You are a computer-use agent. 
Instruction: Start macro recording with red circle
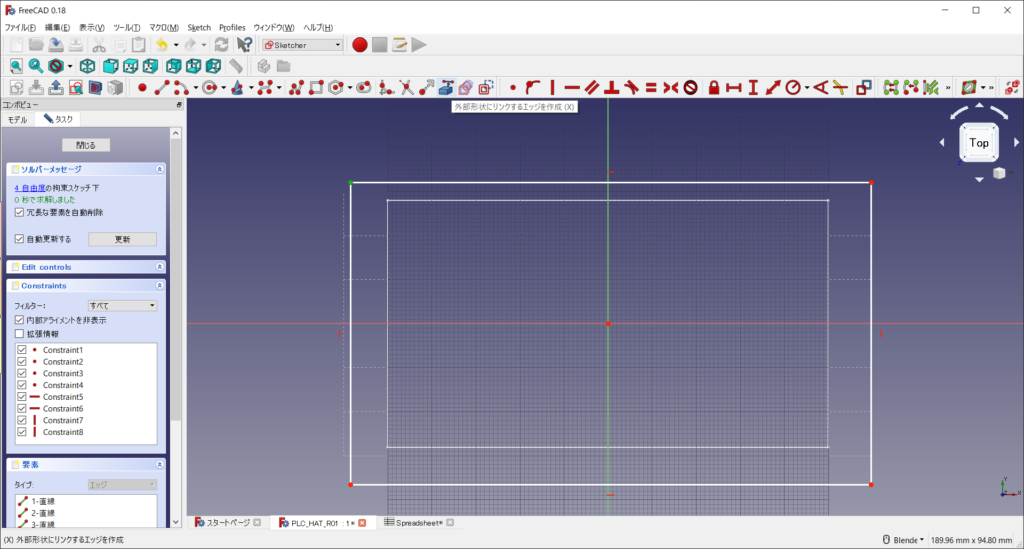click(x=360, y=44)
